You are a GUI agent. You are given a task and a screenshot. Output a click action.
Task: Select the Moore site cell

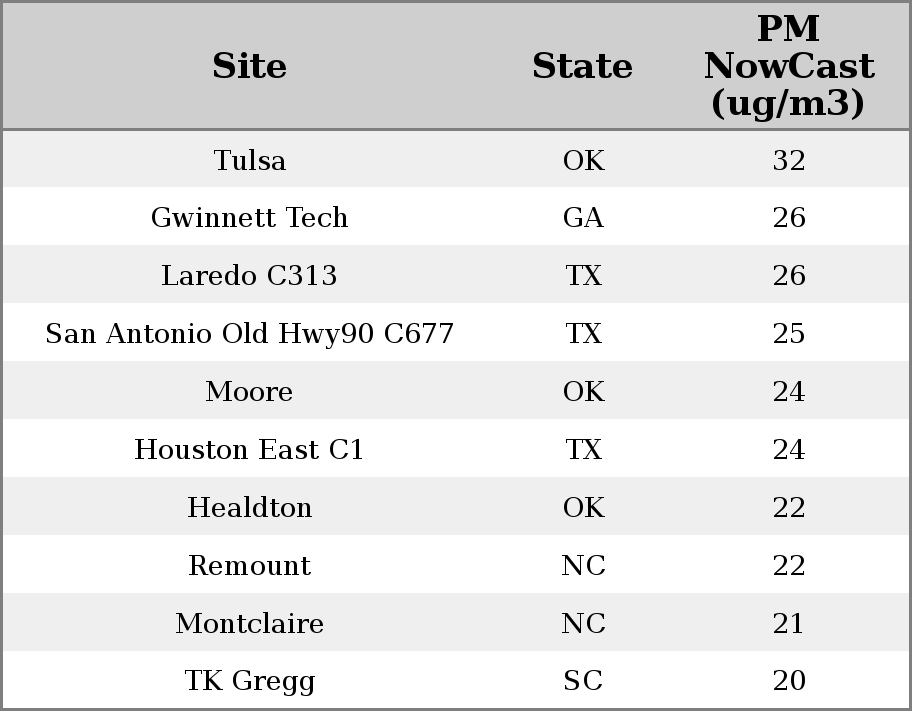coord(249,391)
